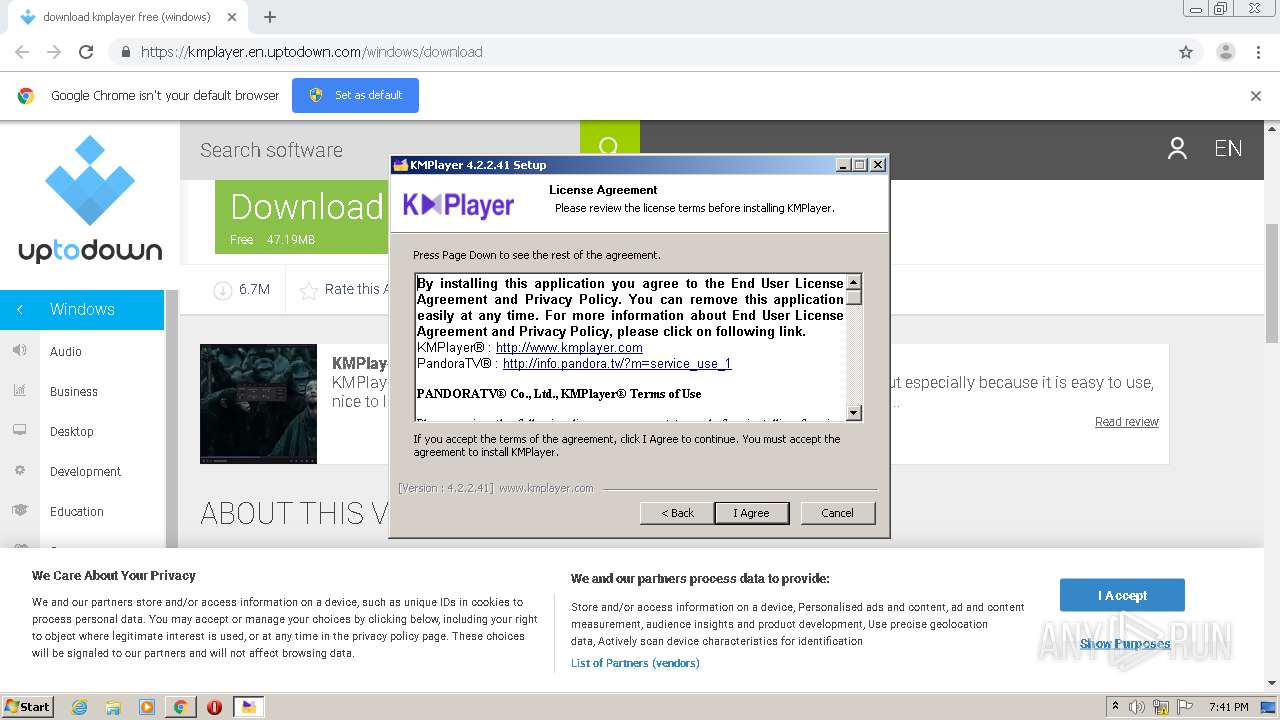
Task: Click the network tray icon
Action: tap(1160, 707)
